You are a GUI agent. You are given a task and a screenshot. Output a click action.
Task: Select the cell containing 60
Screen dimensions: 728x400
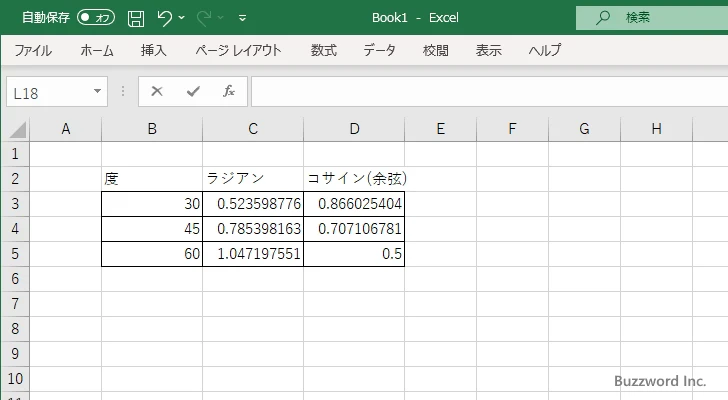152,254
